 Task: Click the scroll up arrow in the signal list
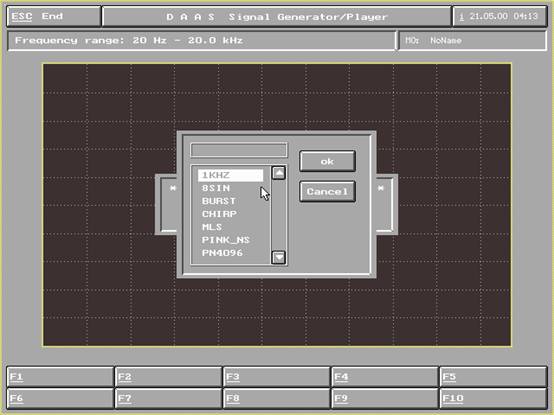[x=279, y=173]
